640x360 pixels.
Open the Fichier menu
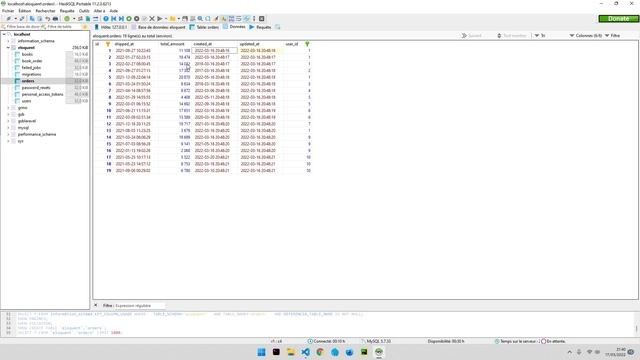[8, 11]
